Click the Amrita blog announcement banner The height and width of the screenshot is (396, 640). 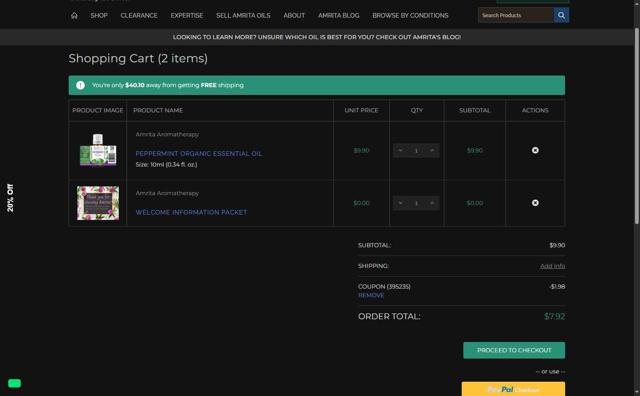(317, 37)
